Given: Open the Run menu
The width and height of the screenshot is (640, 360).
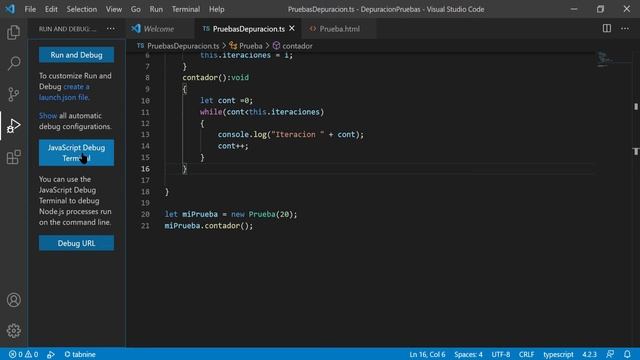Looking at the screenshot, I should coord(156,9).
